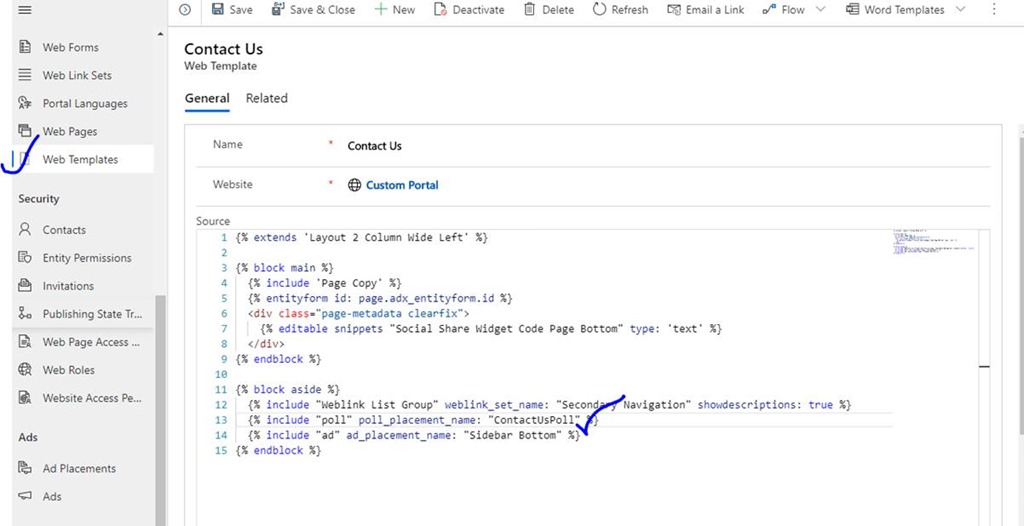This screenshot has height=526, width=1024.
Task: Open Entity Permissions in sidebar
Action: click(x=86, y=258)
